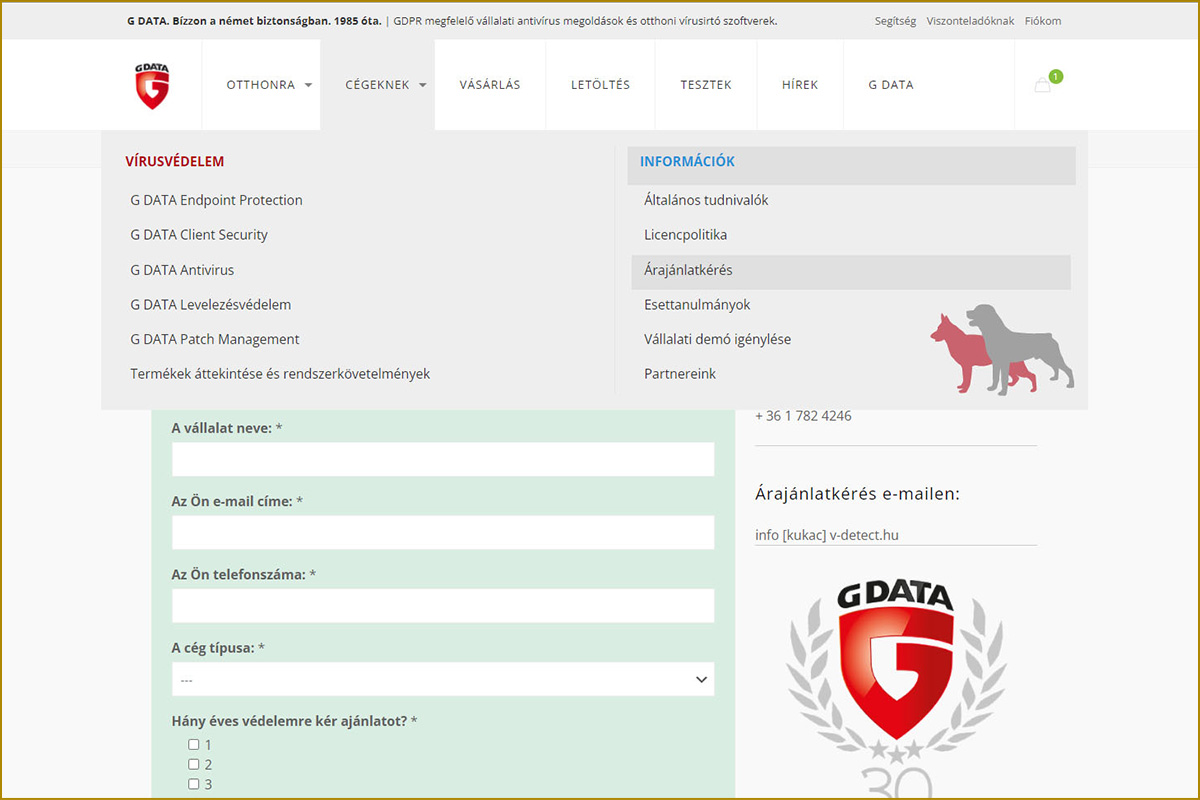The width and height of the screenshot is (1200, 800).
Task: Click the Segítség link
Action: tap(895, 21)
